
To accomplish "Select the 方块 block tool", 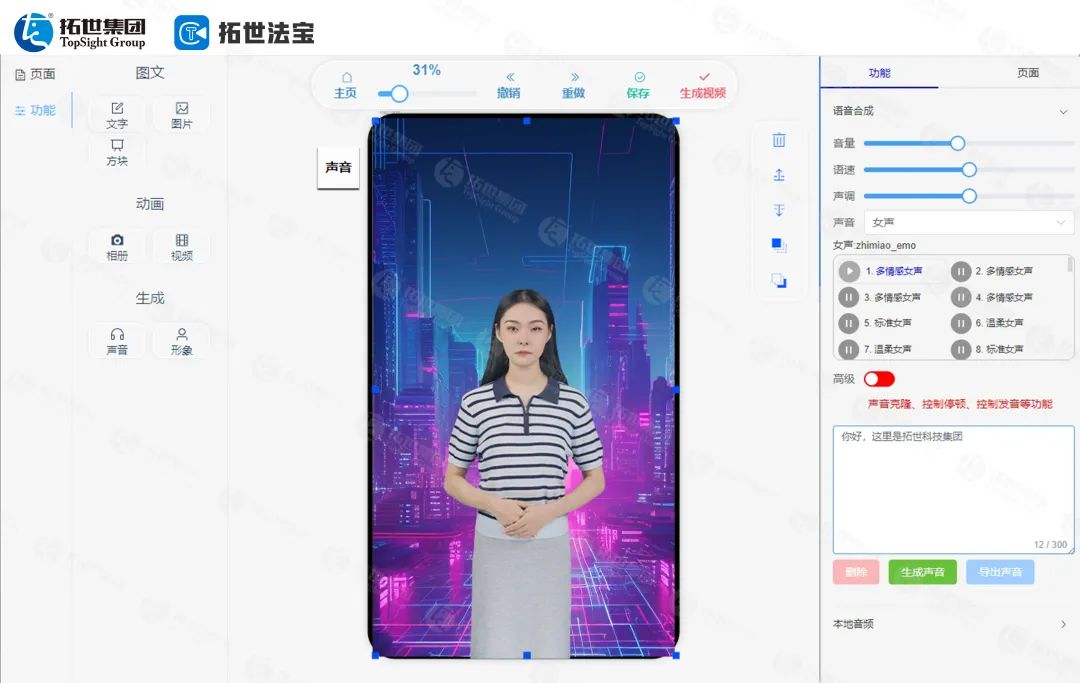I will [x=117, y=152].
